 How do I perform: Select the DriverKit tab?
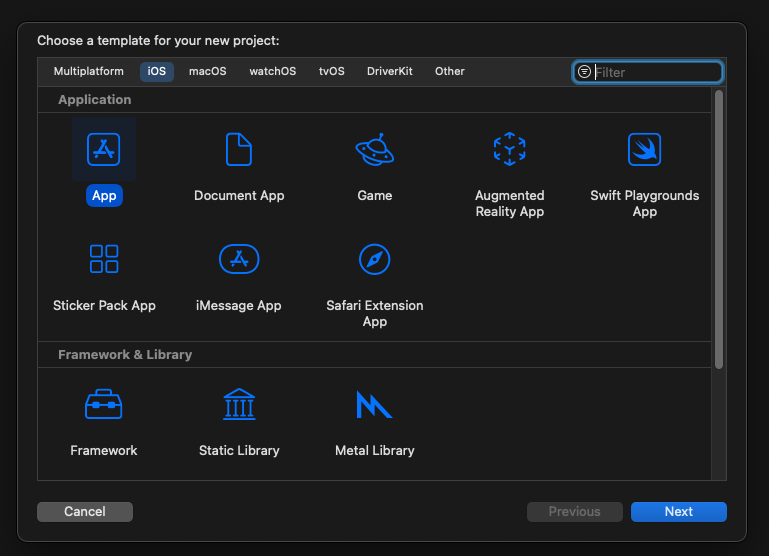pos(390,72)
